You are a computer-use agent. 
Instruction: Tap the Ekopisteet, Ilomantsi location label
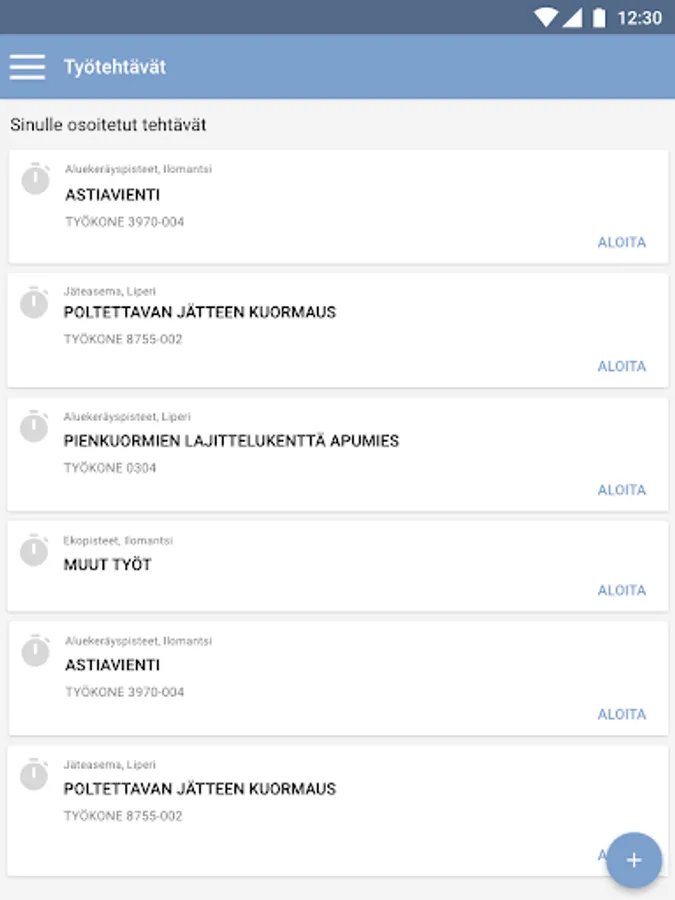click(x=118, y=540)
